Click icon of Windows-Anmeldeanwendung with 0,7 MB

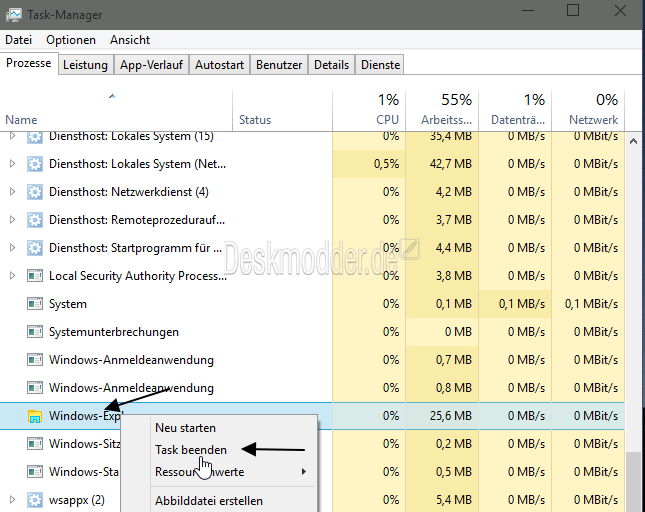tap(35, 360)
